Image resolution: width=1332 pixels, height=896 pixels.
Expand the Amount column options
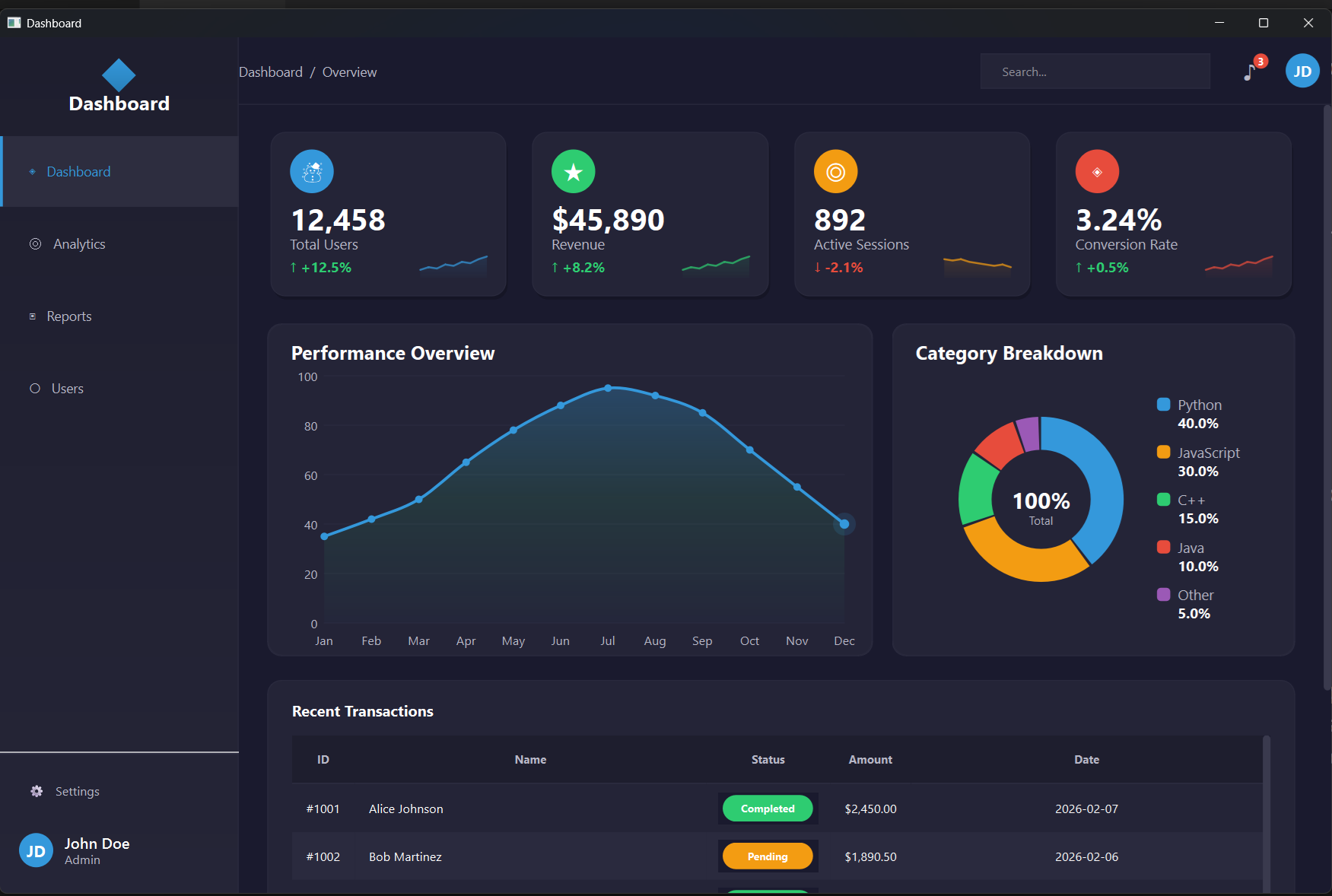[x=869, y=759]
